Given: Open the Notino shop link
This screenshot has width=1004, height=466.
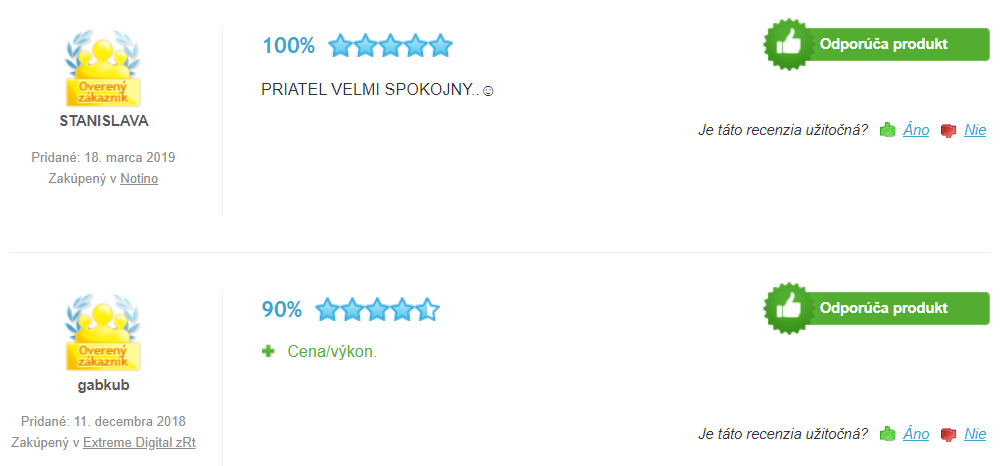Looking at the screenshot, I should coord(139,179).
